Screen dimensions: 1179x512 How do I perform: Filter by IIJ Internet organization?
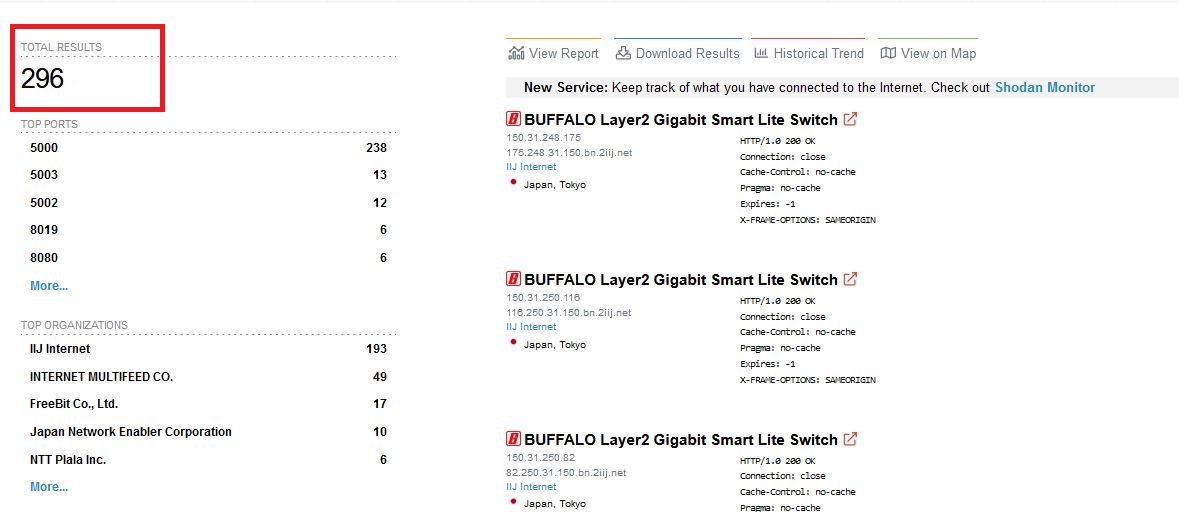click(x=60, y=349)
